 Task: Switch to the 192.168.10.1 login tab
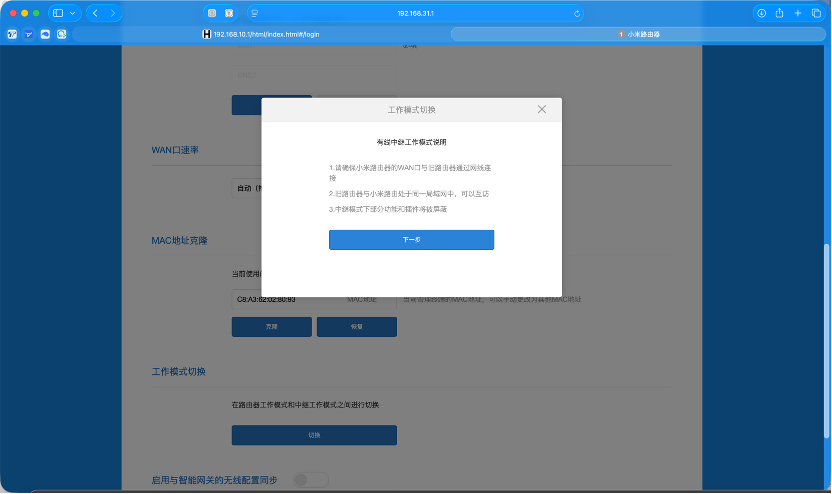[x=261, y=34]
